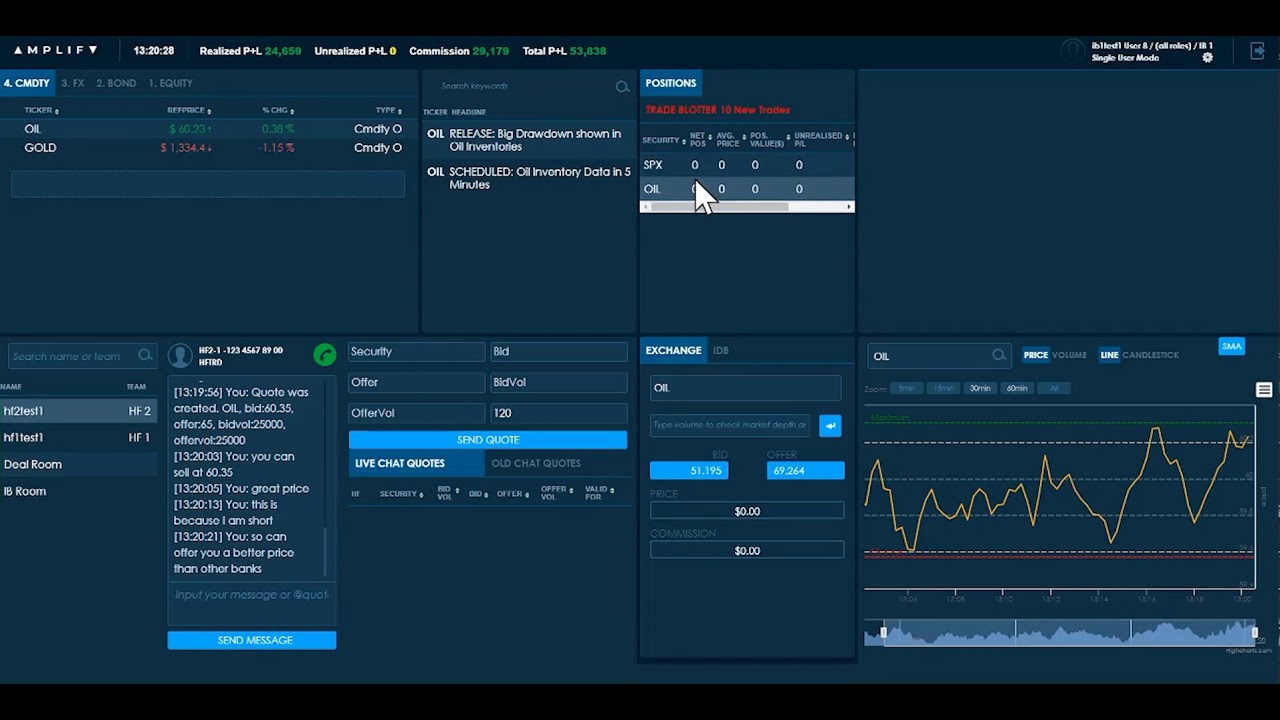Click the chart navigator left handle
Viewport: 1280px width, 720px height.
point(883,632)
